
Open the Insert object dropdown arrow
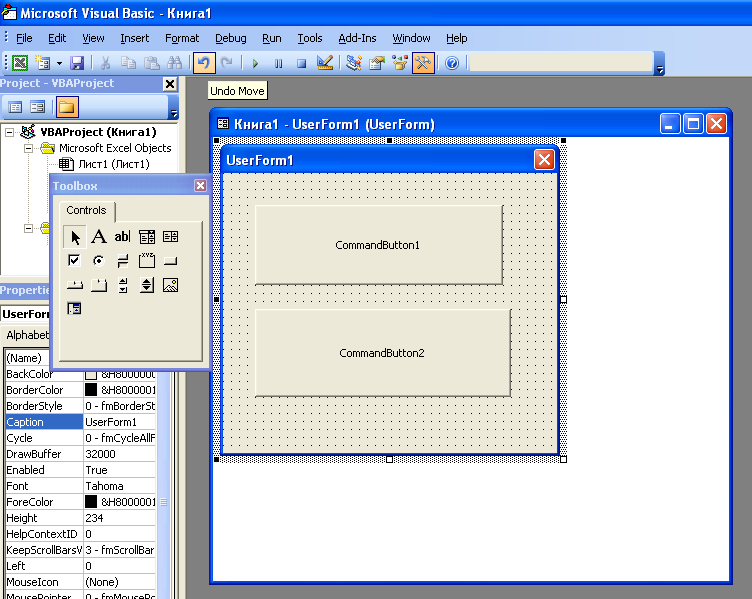59,63
